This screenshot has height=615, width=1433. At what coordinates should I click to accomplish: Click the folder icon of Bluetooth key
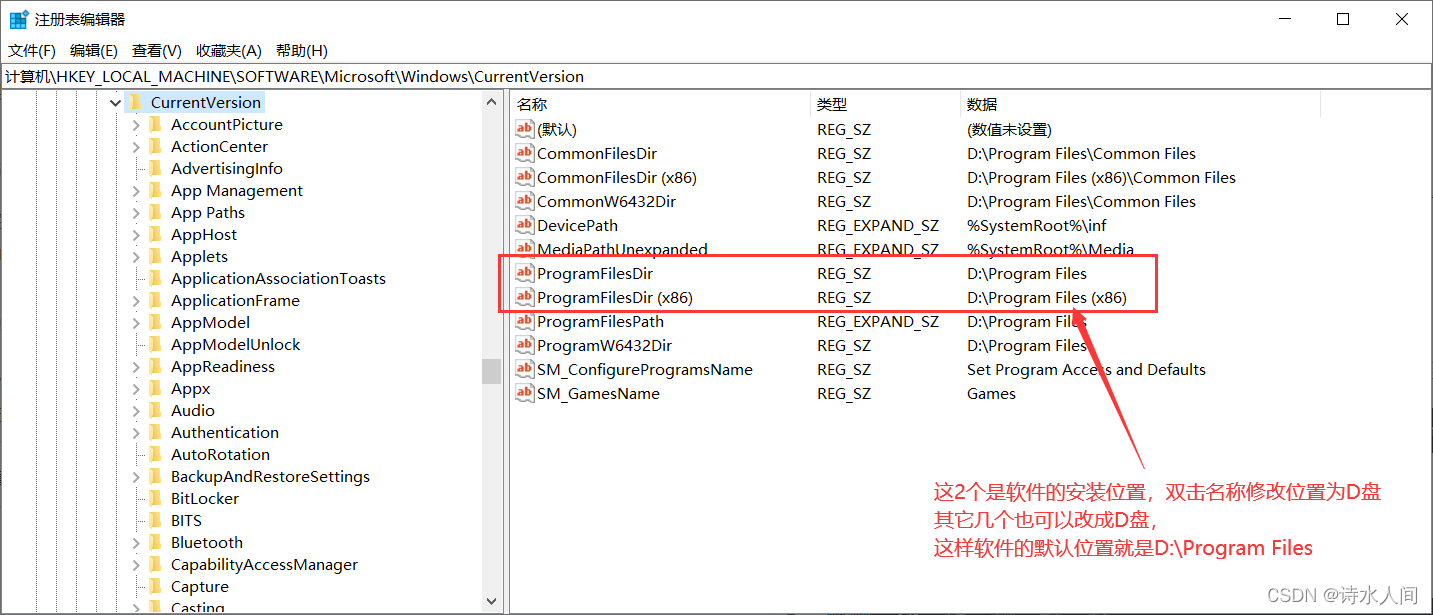(x=155, y=542)
